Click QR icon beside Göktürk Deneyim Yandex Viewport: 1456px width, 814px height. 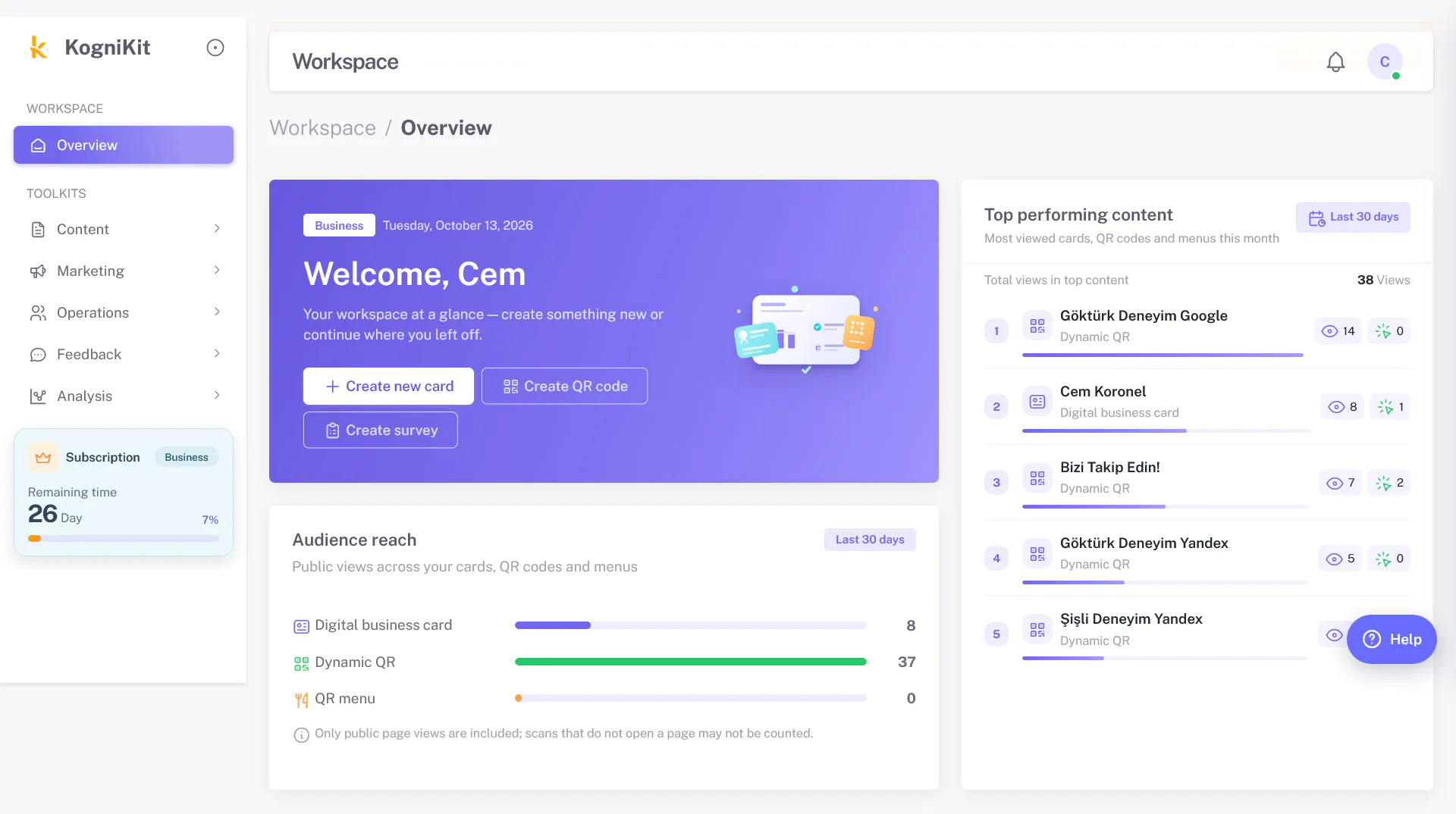pyautogui.click(x=1037, y=553)
